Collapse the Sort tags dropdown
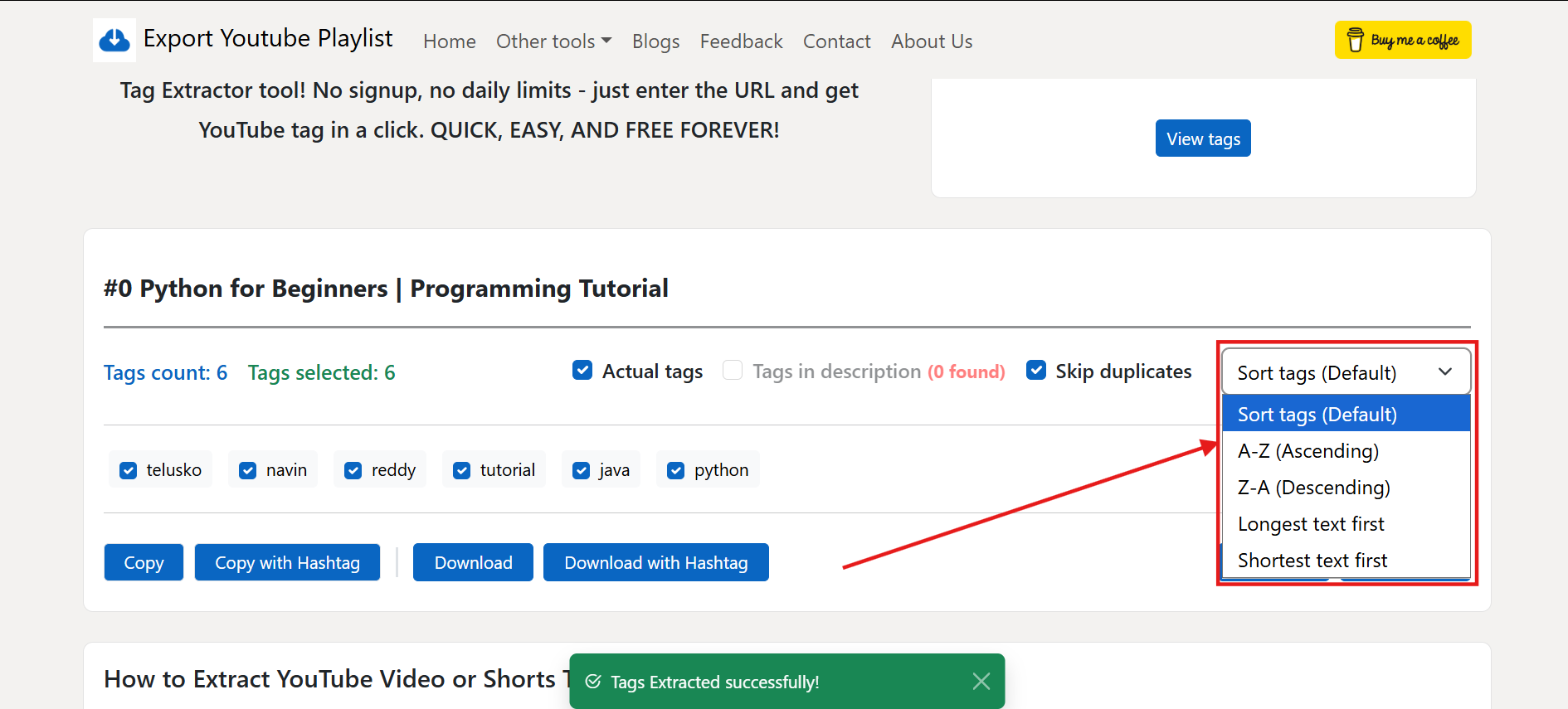This screenshot has width=1568, height=709. point(1346,372)
